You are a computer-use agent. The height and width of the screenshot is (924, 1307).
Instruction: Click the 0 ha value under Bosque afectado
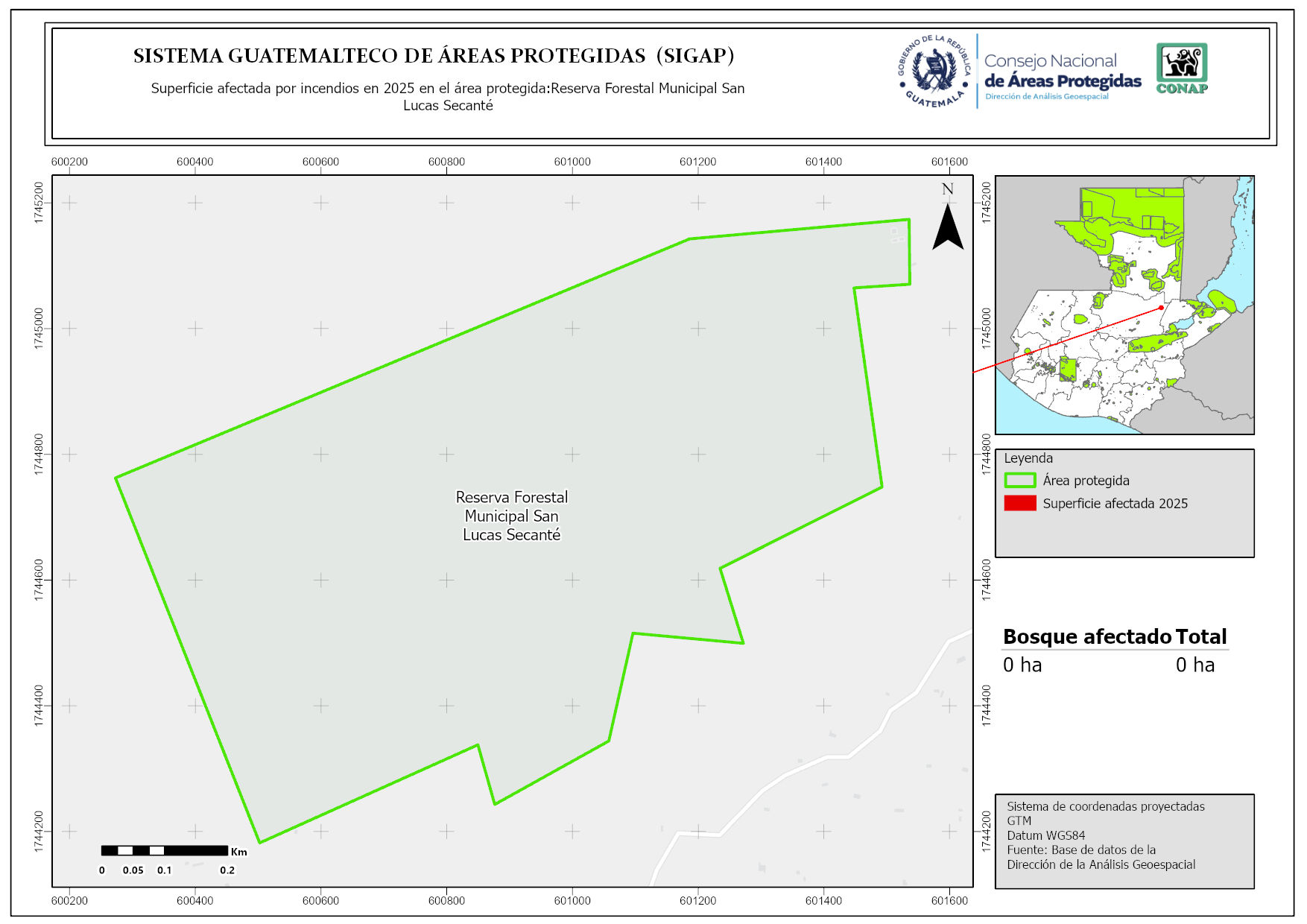pos(1022,665)
